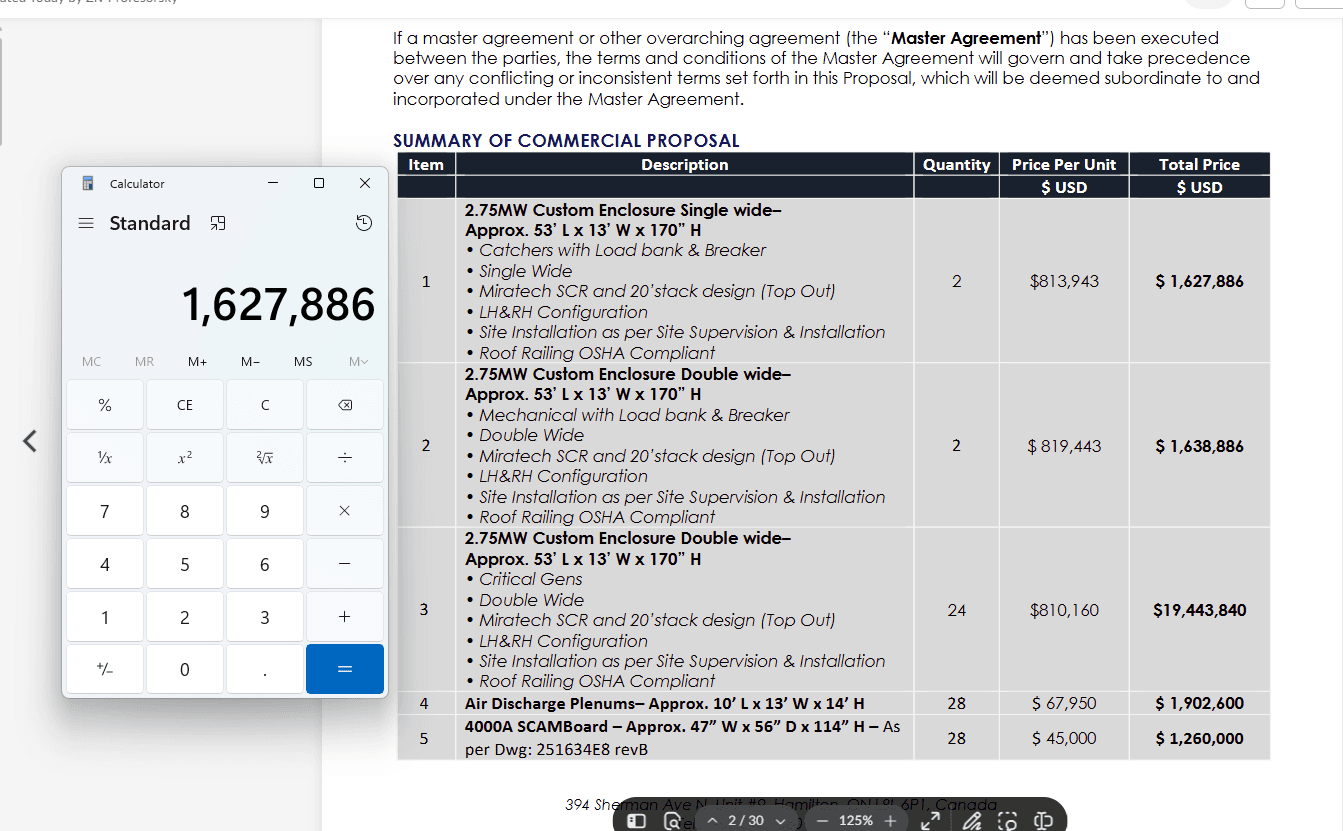Click the number 7 key
The height and width of the screenshot is (831, 1343).
tap(105, 511)
